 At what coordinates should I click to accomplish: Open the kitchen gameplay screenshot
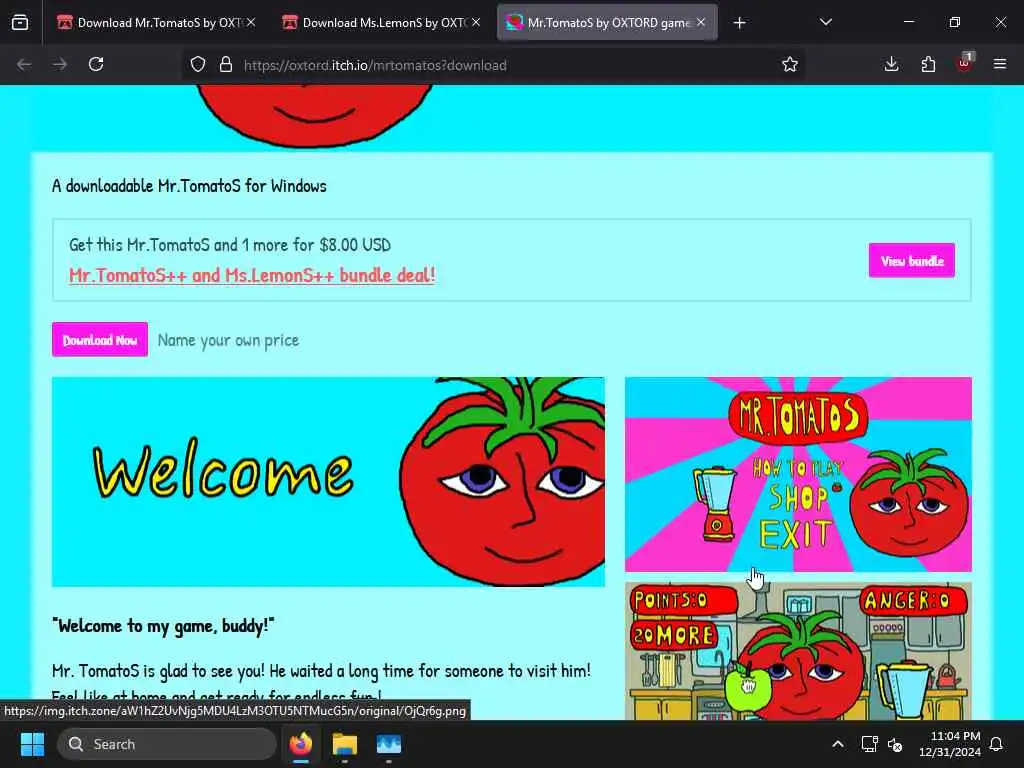point(798,651)
